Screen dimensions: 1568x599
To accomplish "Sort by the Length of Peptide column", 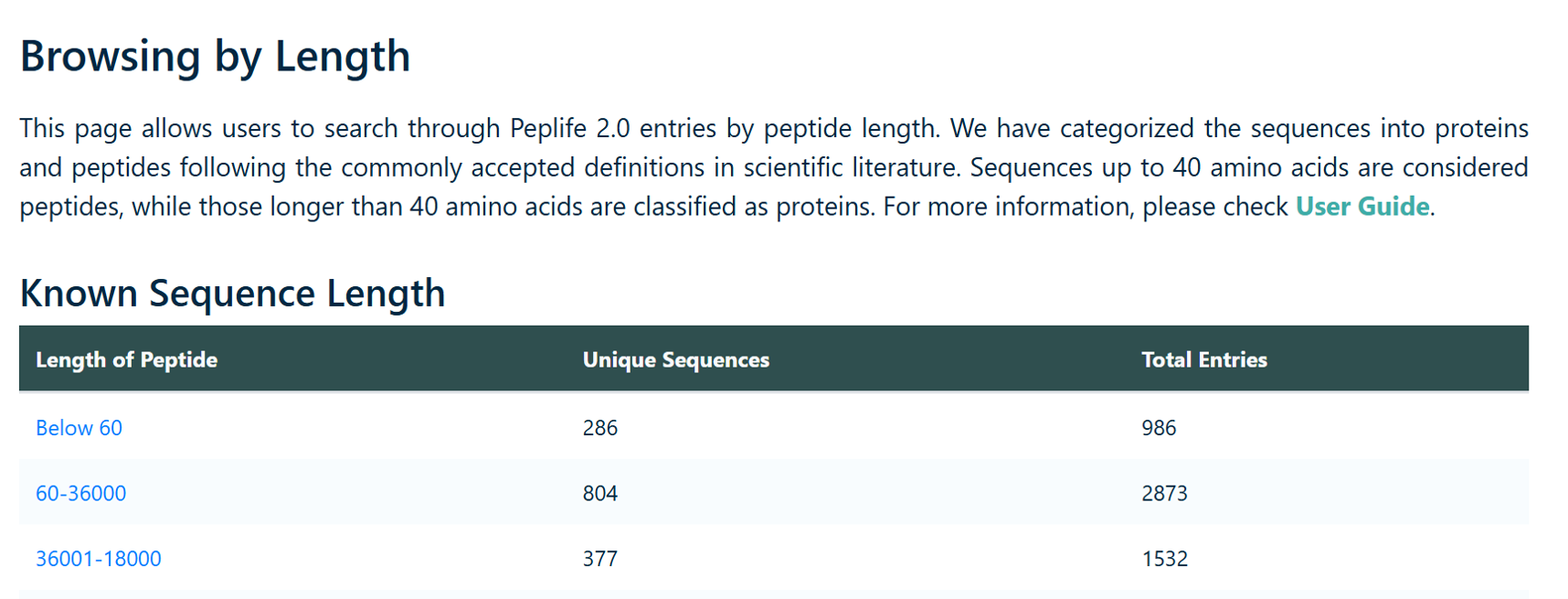I will (127, 359).
